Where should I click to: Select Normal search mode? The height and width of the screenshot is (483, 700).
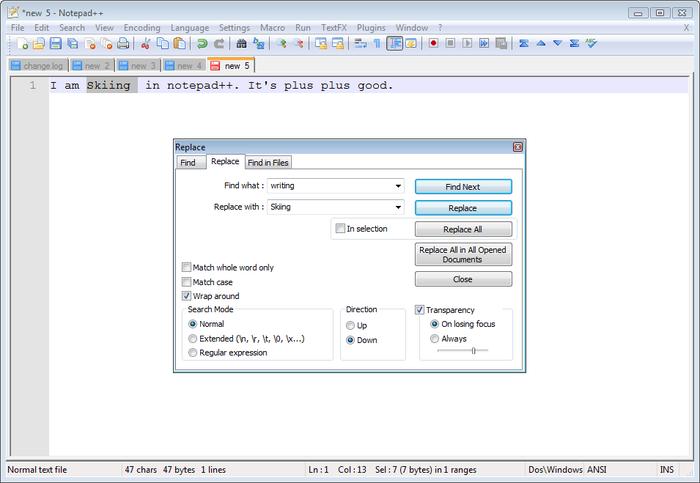click(192, 324)
